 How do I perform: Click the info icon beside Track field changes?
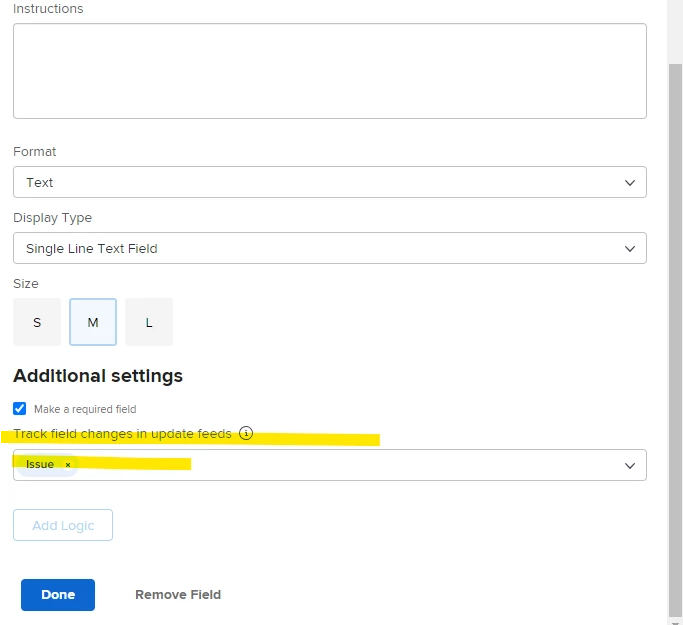[x=246, y=434]
